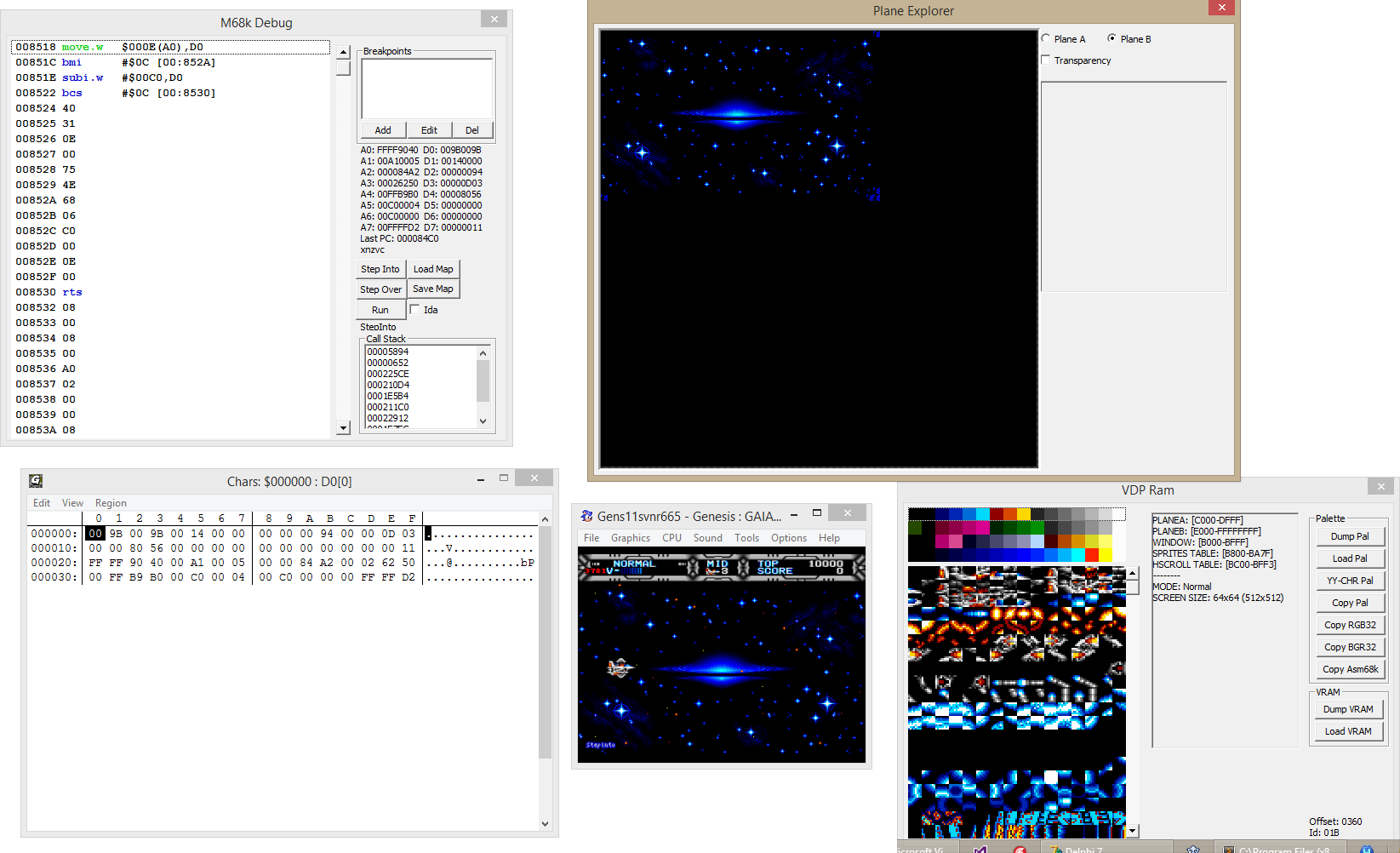Select the disassembly line at 008530 rts
Screen dimensions: 1400x853
170,292
